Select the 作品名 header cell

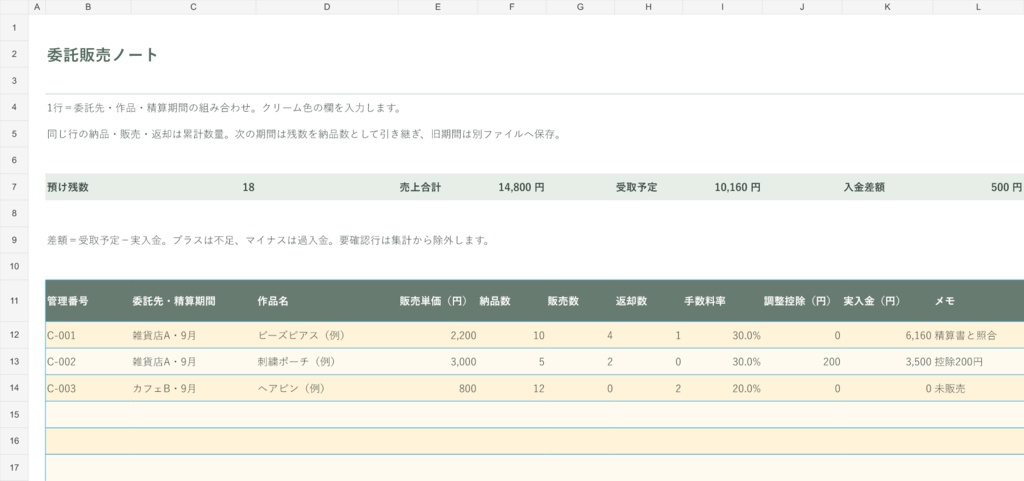(327, 301)
